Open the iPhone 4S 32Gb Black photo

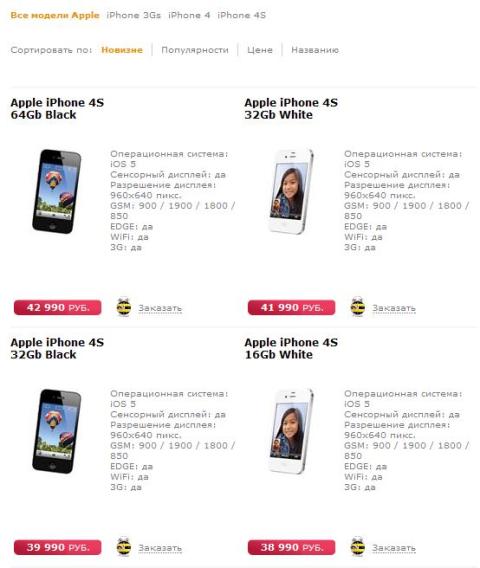click(x=57, y=431)
